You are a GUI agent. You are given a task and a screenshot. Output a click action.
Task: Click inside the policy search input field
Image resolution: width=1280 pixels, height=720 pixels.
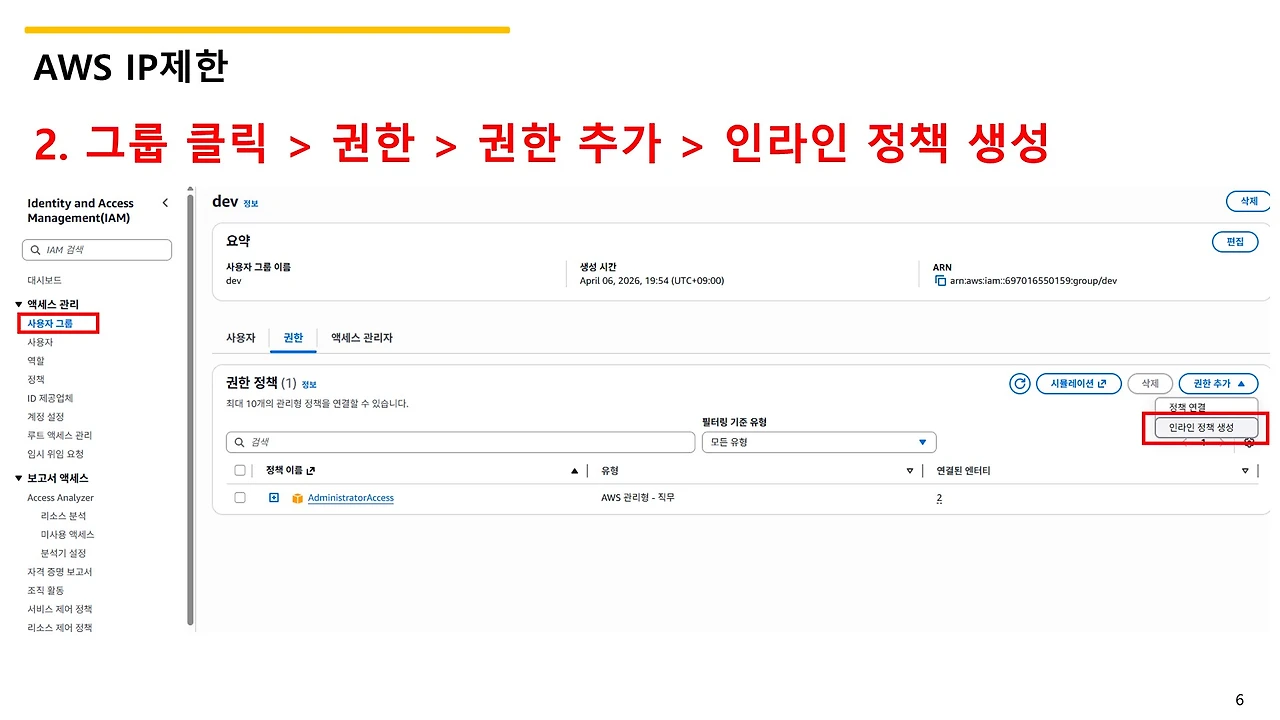click(460, 441)
